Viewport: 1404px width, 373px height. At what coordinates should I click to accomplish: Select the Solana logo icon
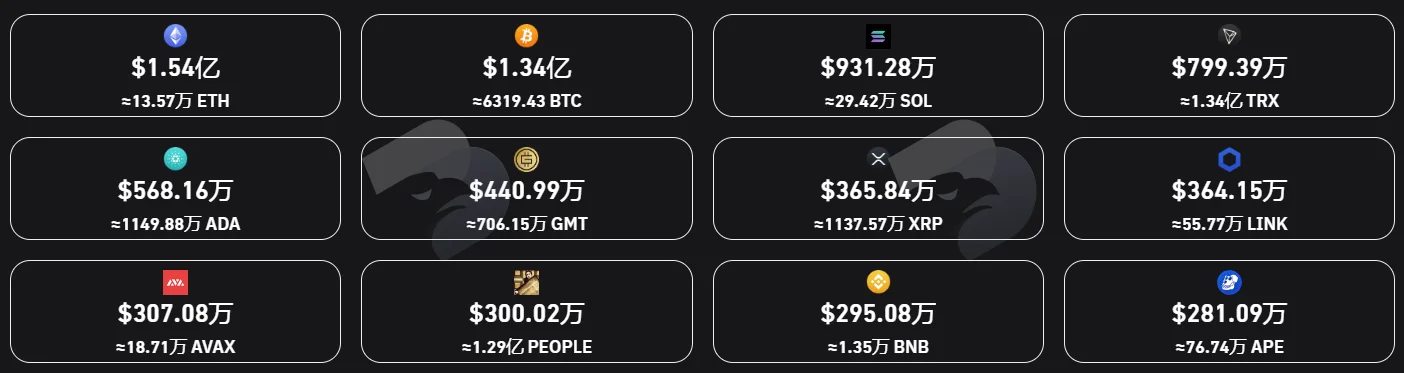878,36
